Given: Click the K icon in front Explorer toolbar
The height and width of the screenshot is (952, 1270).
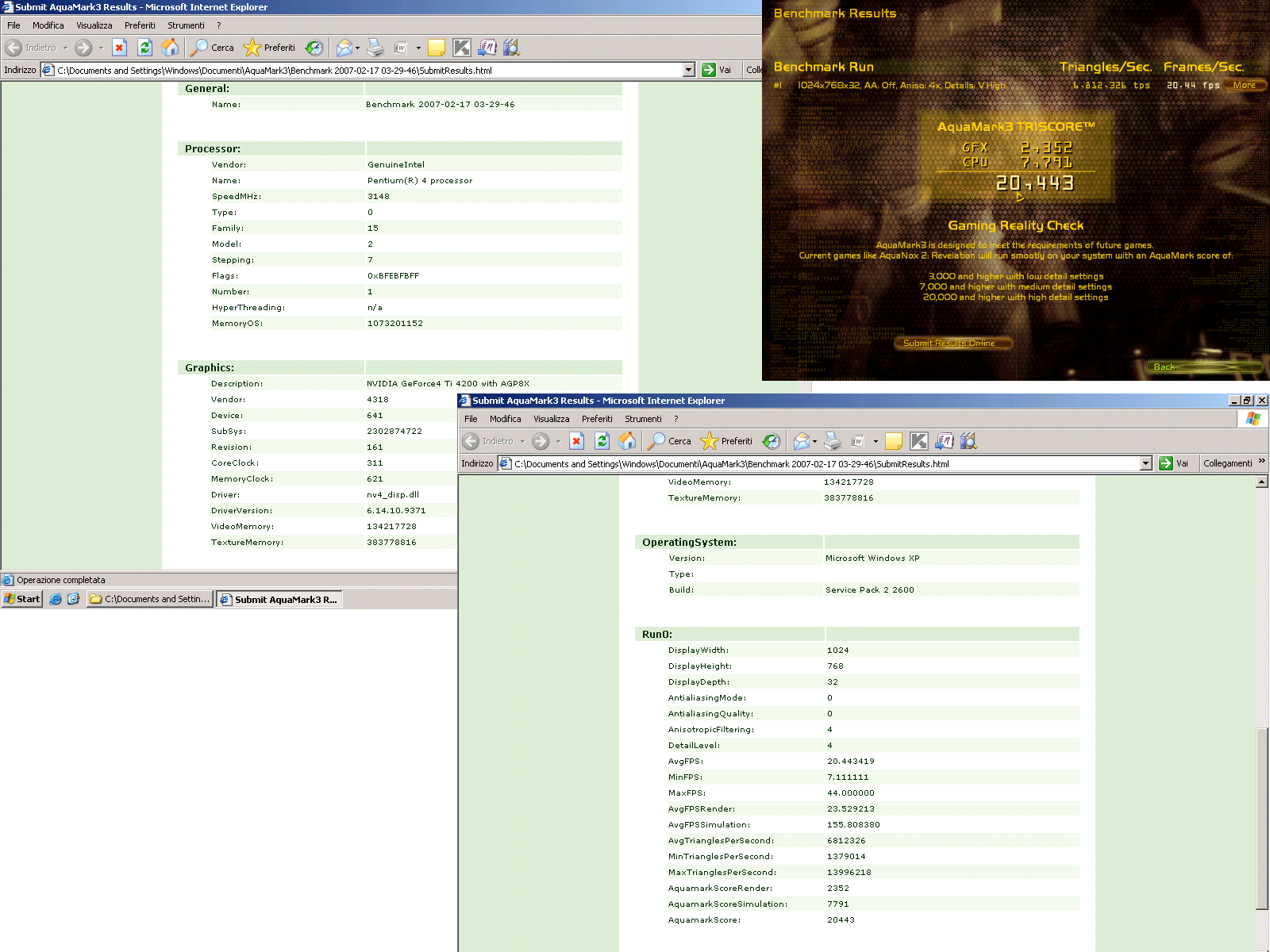Looking at the screenshot, I should (919, 441).
